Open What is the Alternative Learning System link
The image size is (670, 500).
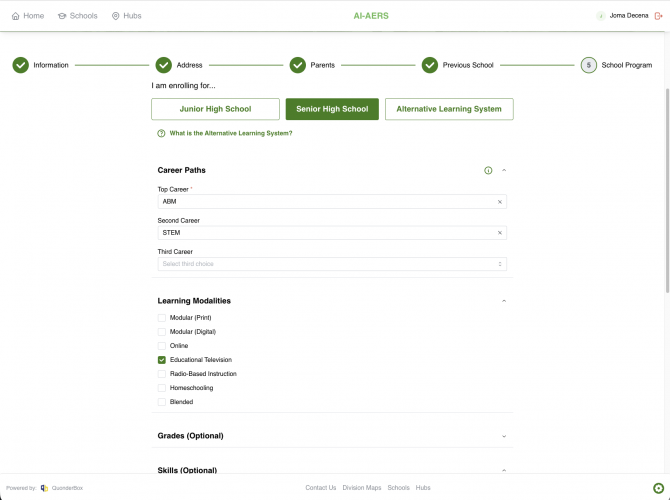231,133
